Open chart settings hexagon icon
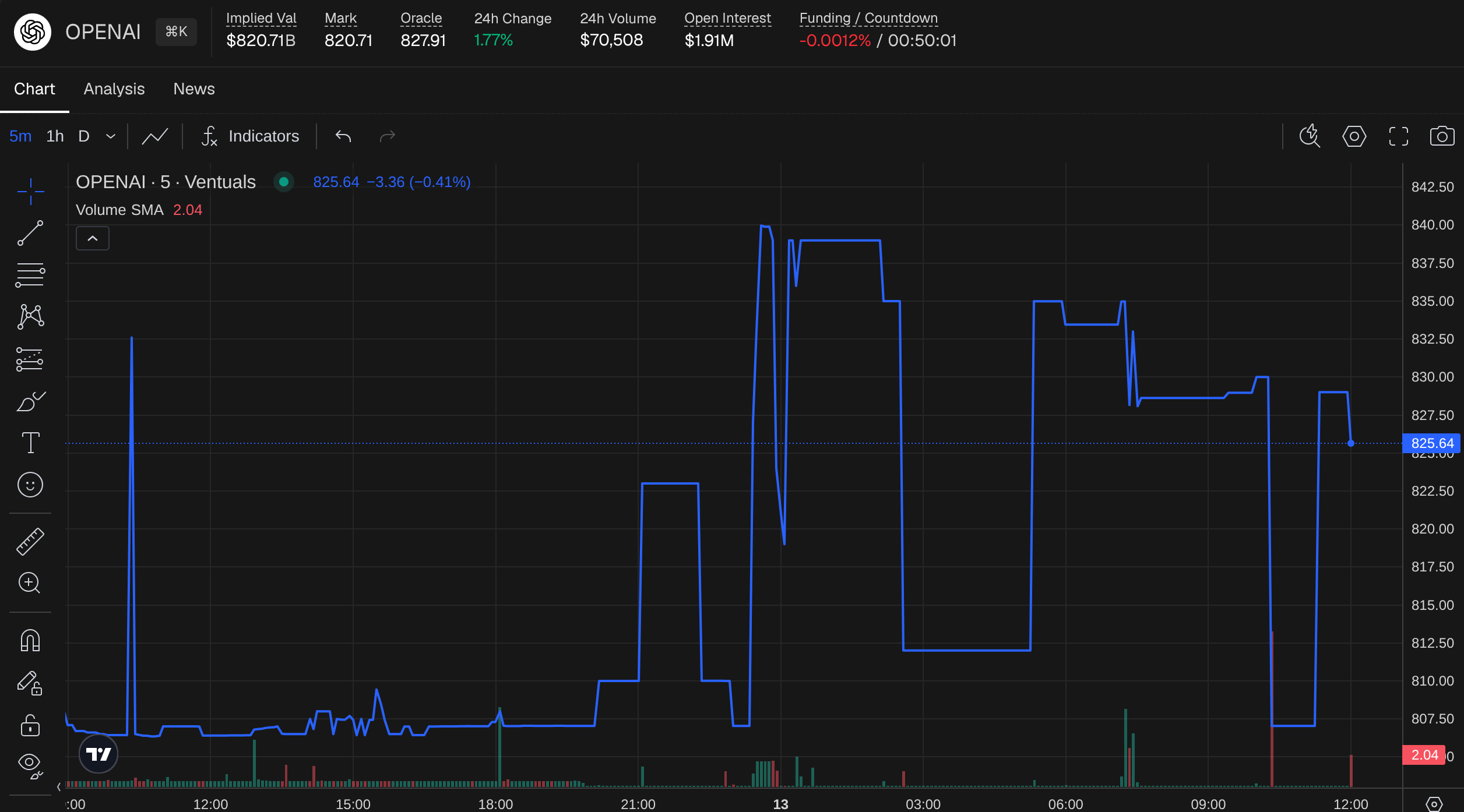This screenshot has height=812, width=1464. [x=1354, y=136]
